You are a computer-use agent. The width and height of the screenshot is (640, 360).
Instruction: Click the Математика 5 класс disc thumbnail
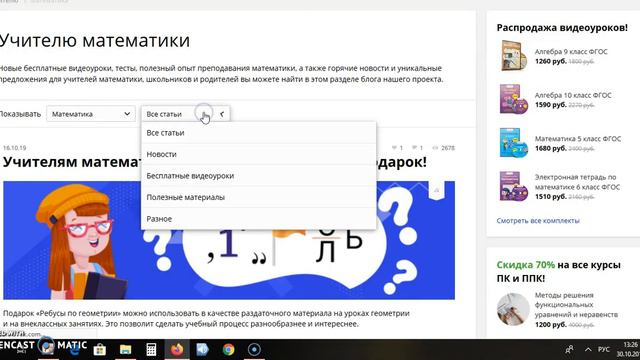tap(514, 142)
